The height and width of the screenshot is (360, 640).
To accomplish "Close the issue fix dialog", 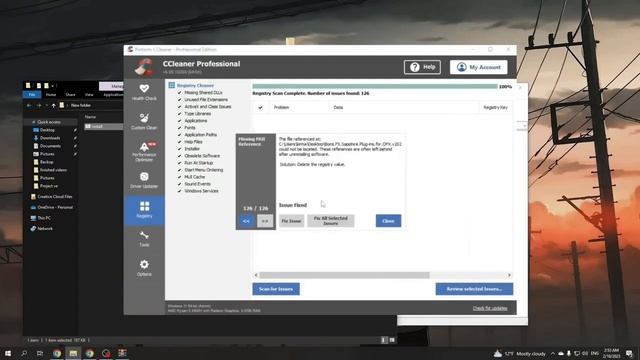I will coord(388,221).
